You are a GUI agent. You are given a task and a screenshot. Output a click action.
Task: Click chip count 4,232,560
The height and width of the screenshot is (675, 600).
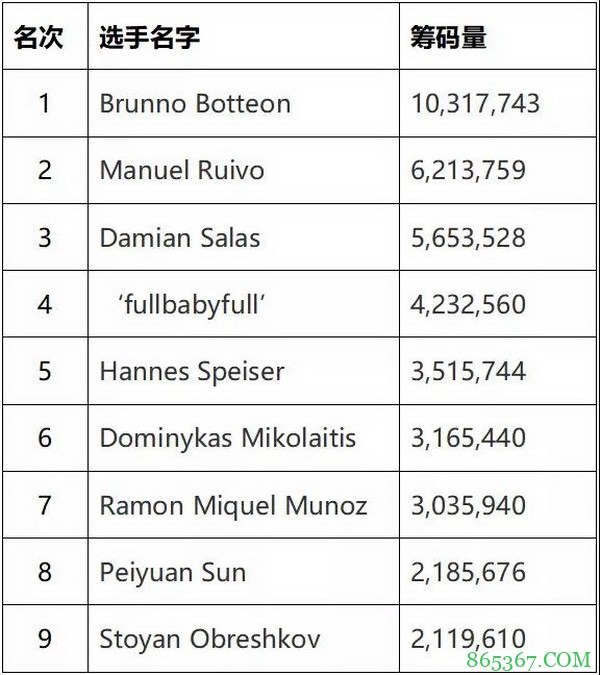[x=468, y=304]
